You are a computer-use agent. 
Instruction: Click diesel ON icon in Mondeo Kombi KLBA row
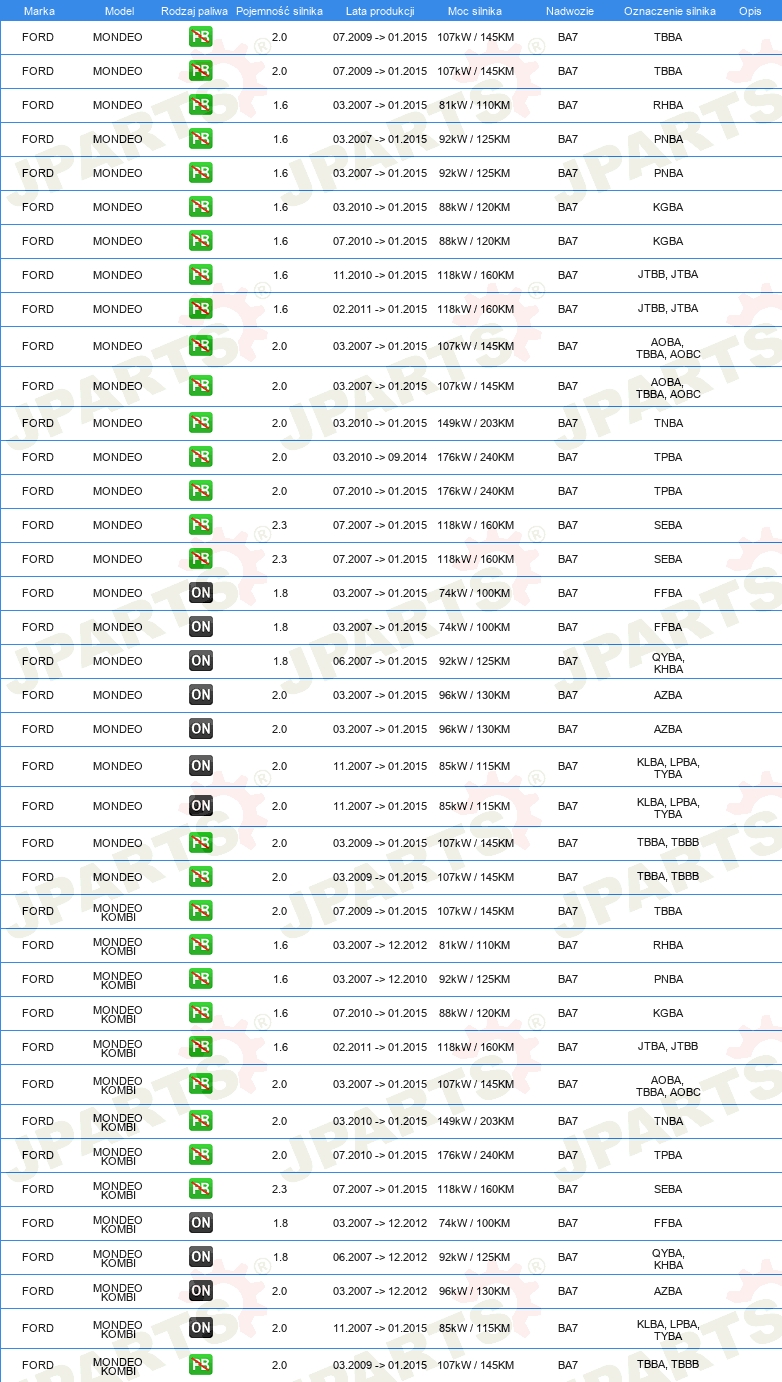[x=201, y=1328]
